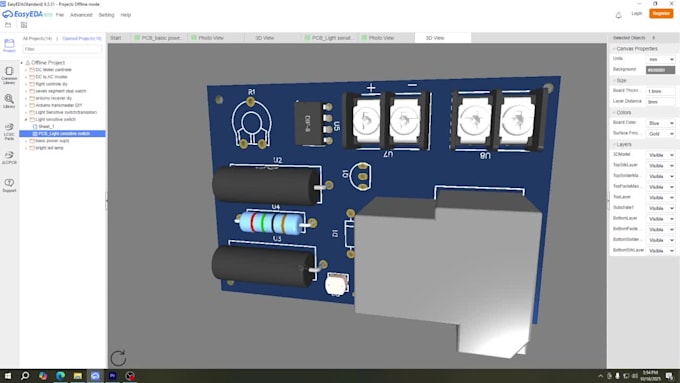Change BottomPasteMask visibility dropdown
Screen dimensions: 680x383
[660, 229]
